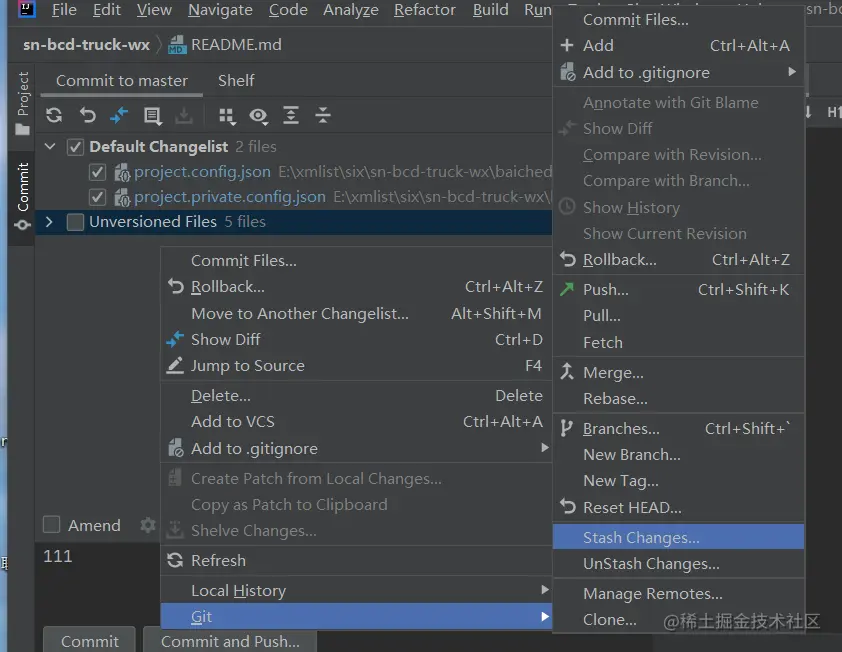
Task: Select Merge in Git submenu
Action: click(678, 372)
